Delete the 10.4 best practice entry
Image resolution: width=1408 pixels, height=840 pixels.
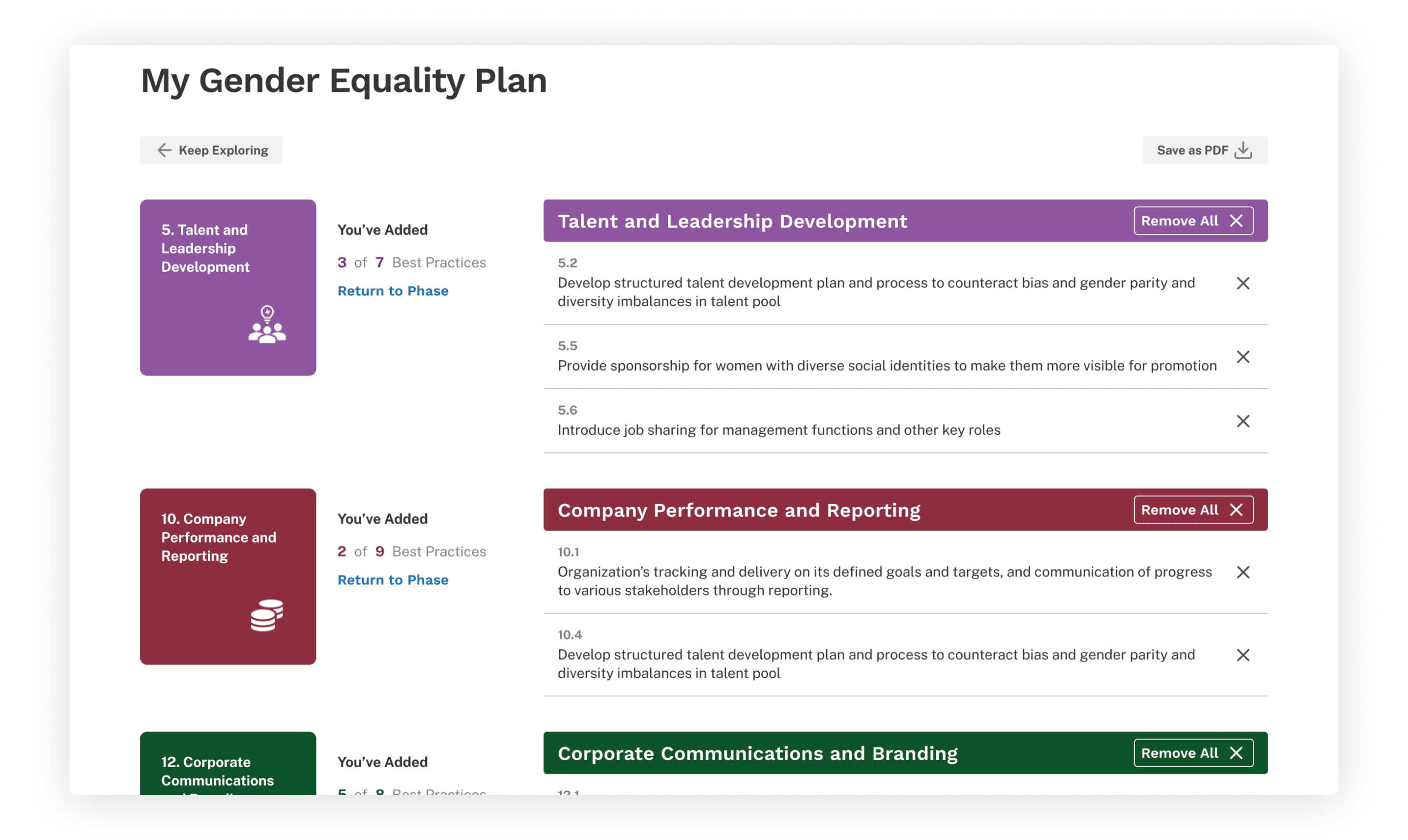pyautogui.click(x=1242, y=655)
